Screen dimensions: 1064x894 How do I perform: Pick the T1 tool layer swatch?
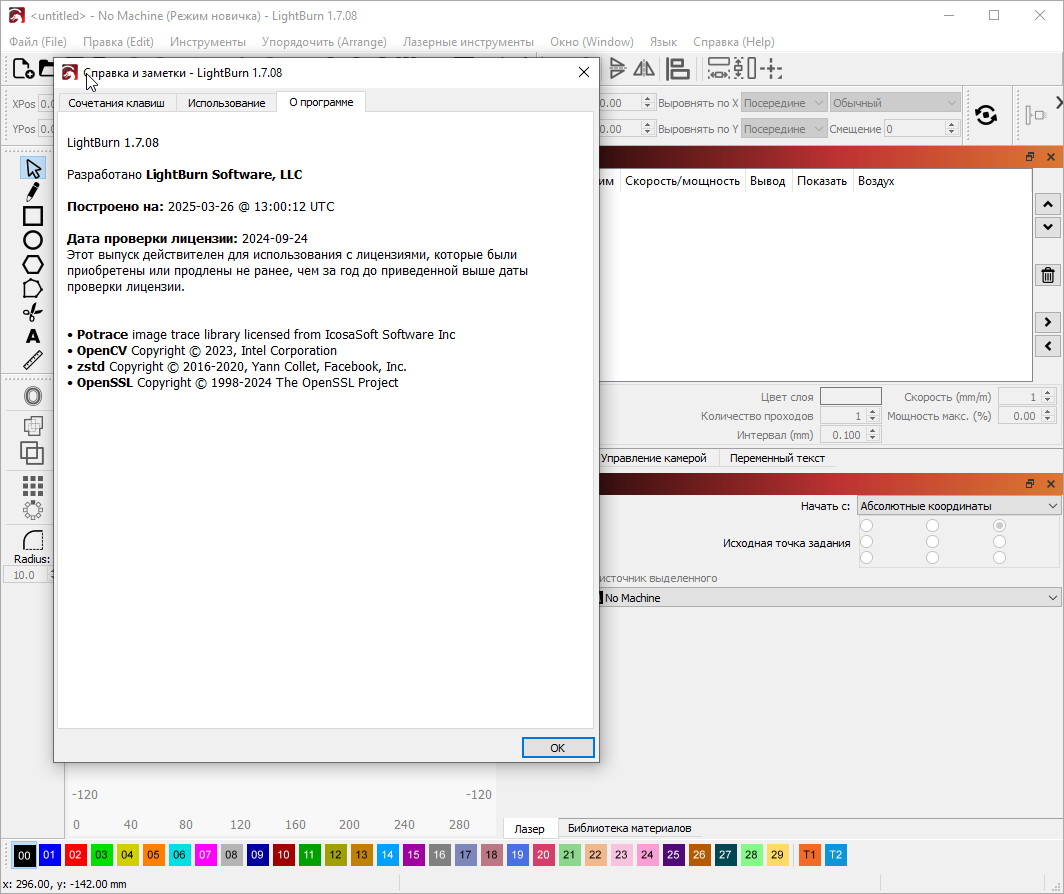810,855
